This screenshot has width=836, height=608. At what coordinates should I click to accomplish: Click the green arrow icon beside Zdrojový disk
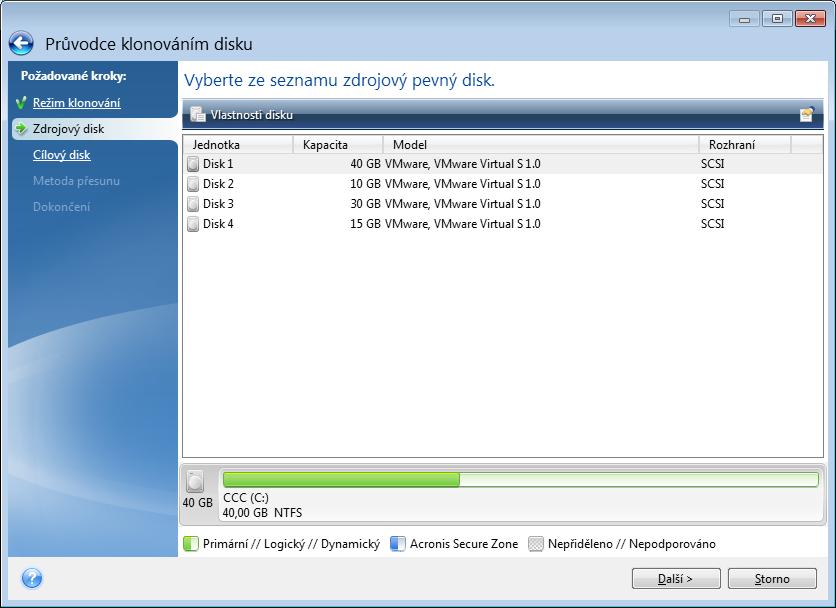tap(21, 129)
